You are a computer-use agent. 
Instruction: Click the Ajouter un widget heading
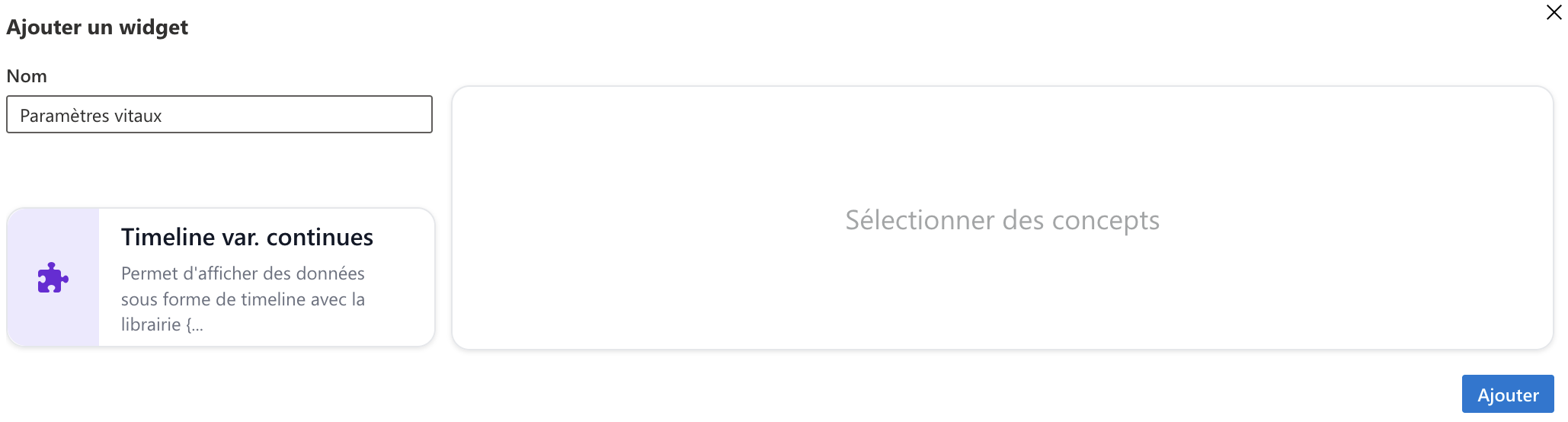point(97,27)
